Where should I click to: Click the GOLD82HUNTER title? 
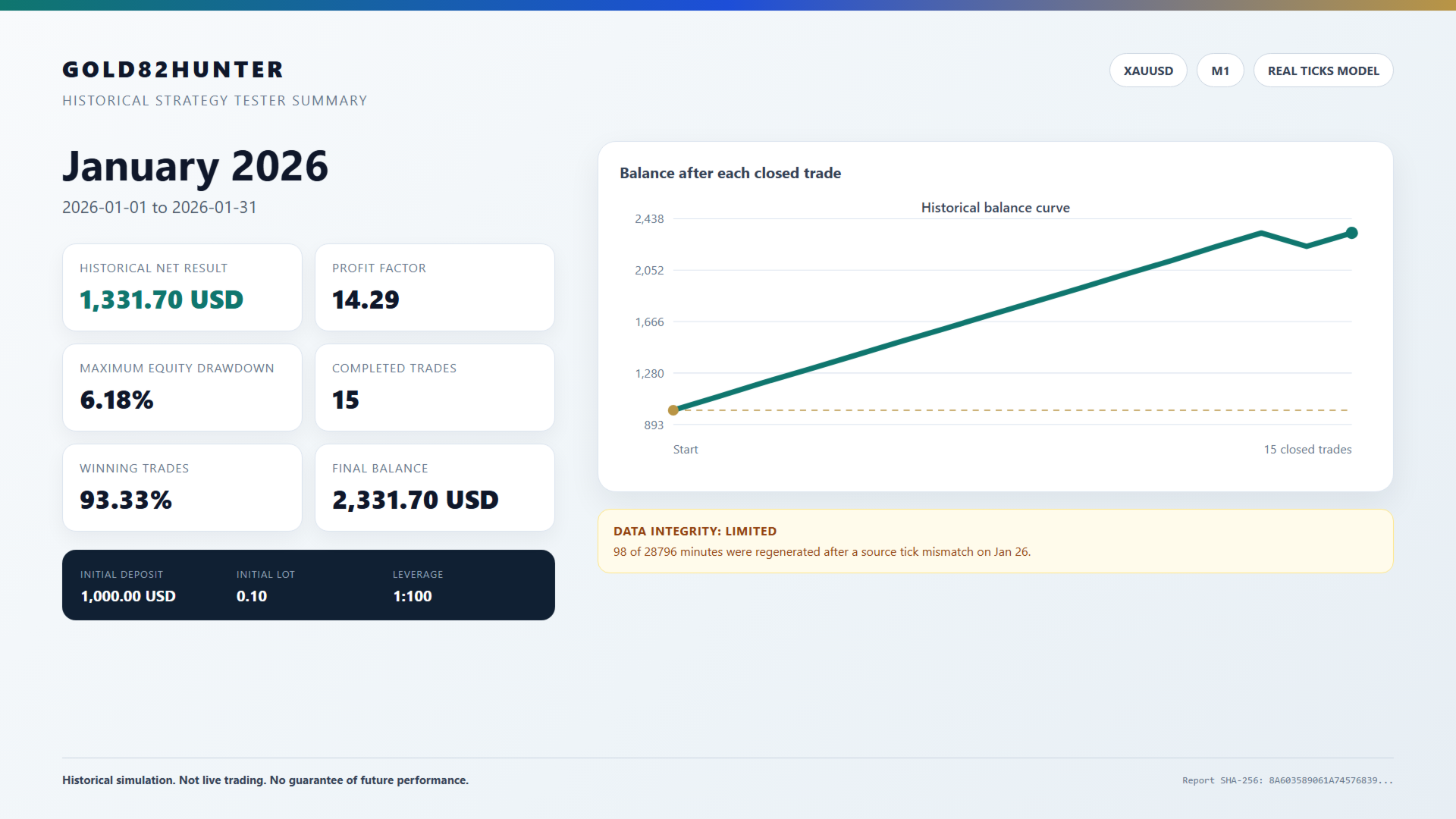click(173, 70)
